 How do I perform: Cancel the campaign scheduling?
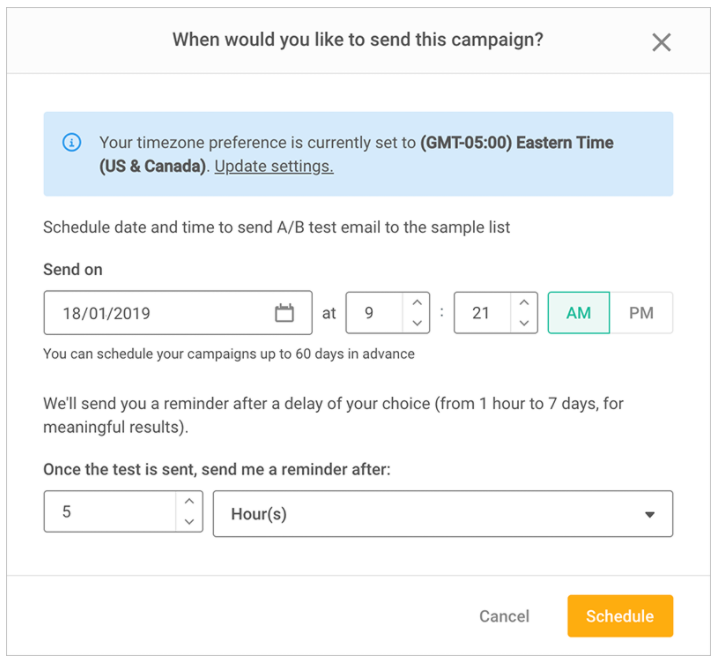pos(504,616)
